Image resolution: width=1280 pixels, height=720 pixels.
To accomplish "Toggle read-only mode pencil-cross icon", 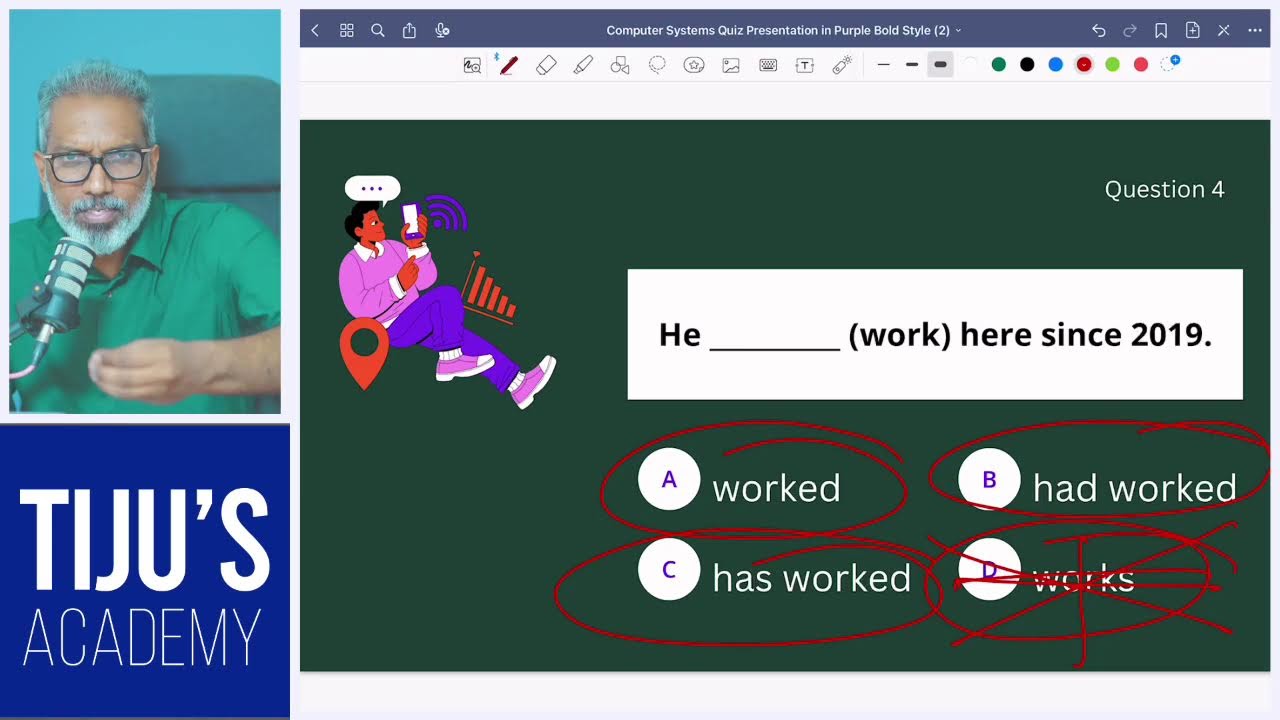I will [1223, 31].
